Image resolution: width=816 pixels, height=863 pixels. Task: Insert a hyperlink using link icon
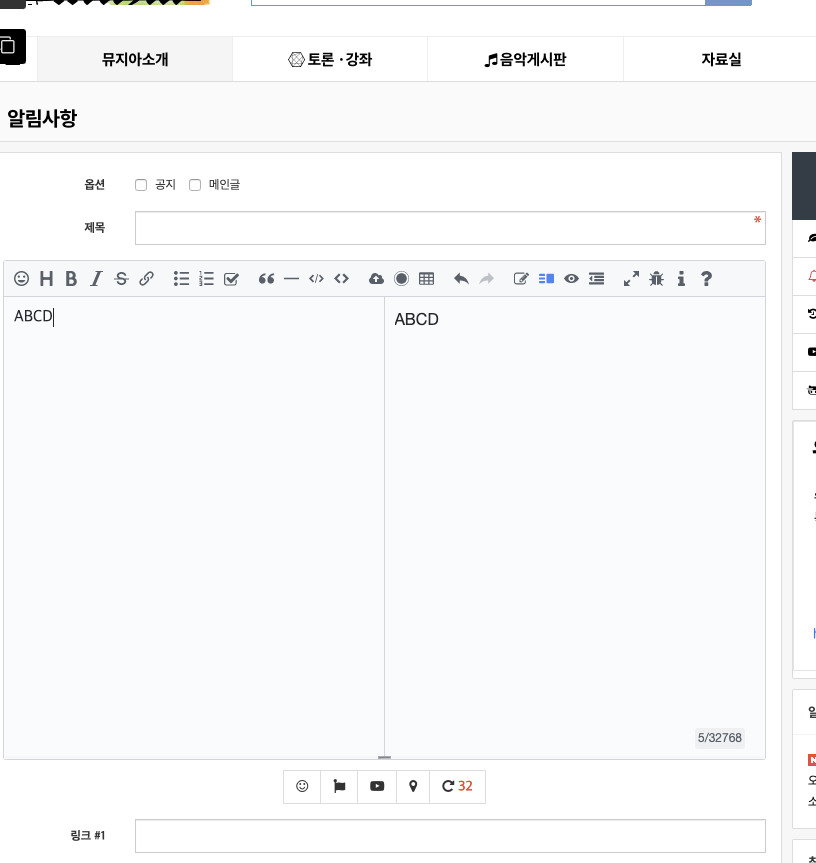point(147,279)
